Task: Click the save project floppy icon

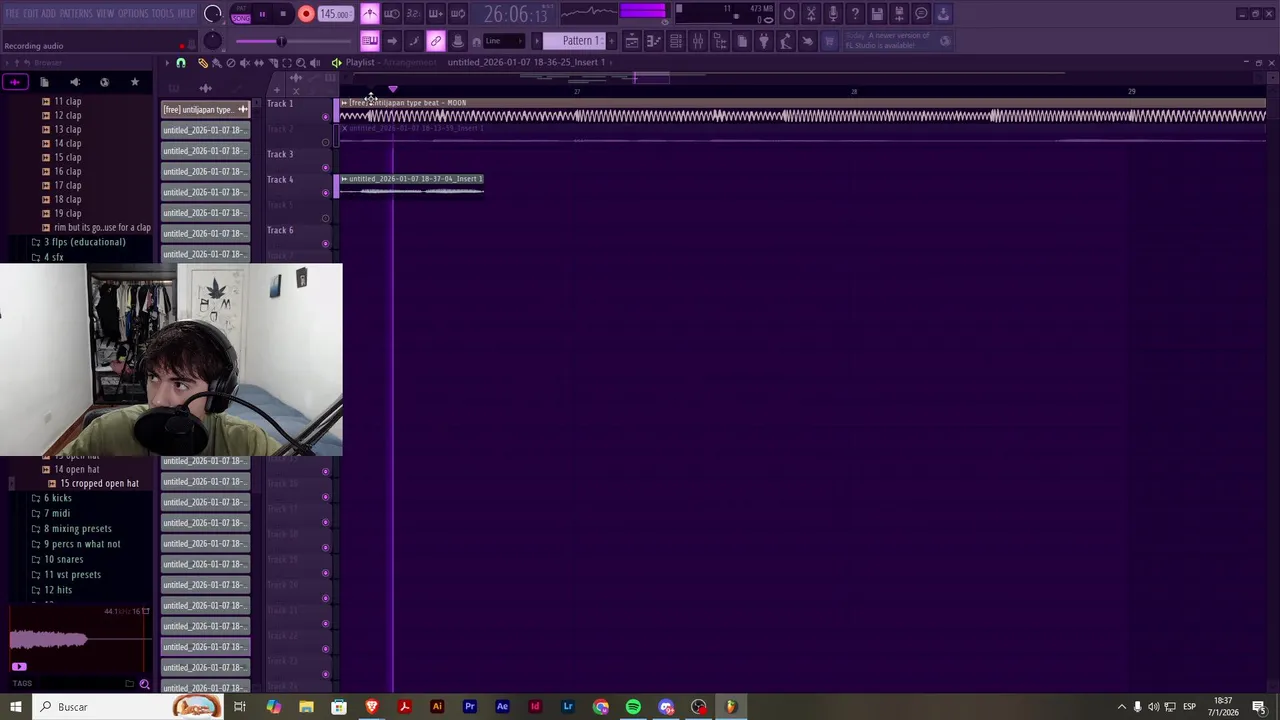Action: [x=877, y=14]
